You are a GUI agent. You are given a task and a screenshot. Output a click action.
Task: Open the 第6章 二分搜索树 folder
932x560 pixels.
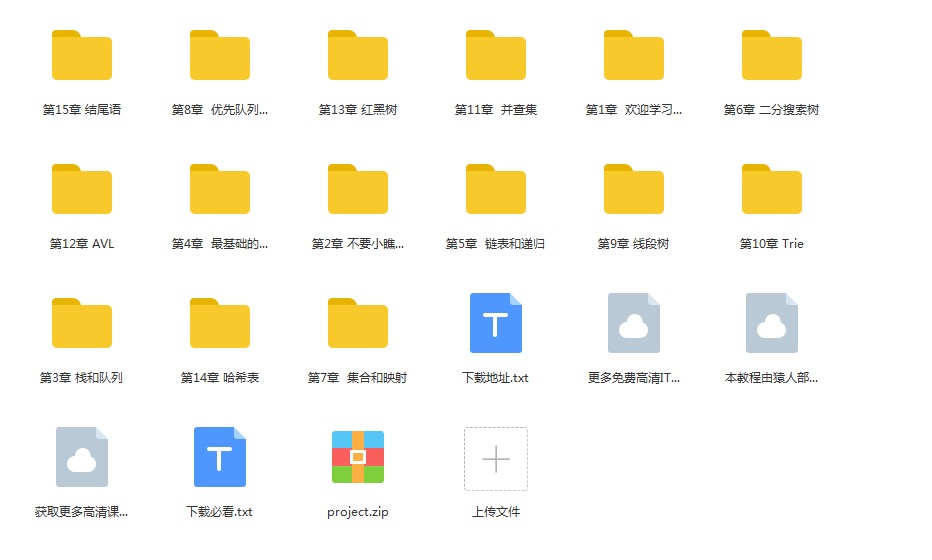coord(772,56)
